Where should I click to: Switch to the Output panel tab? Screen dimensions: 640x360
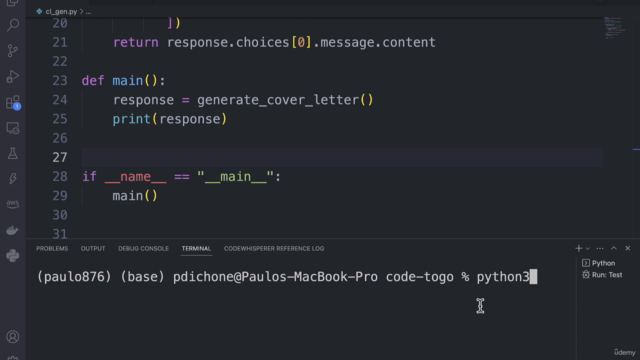pyautogui.click(x=93, y=249)
